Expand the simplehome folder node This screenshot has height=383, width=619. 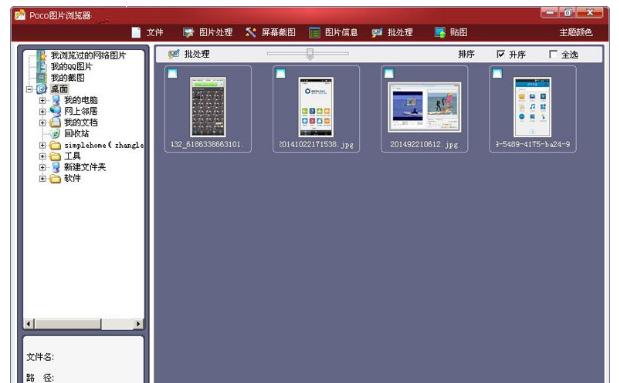click(x=42, y=145)
